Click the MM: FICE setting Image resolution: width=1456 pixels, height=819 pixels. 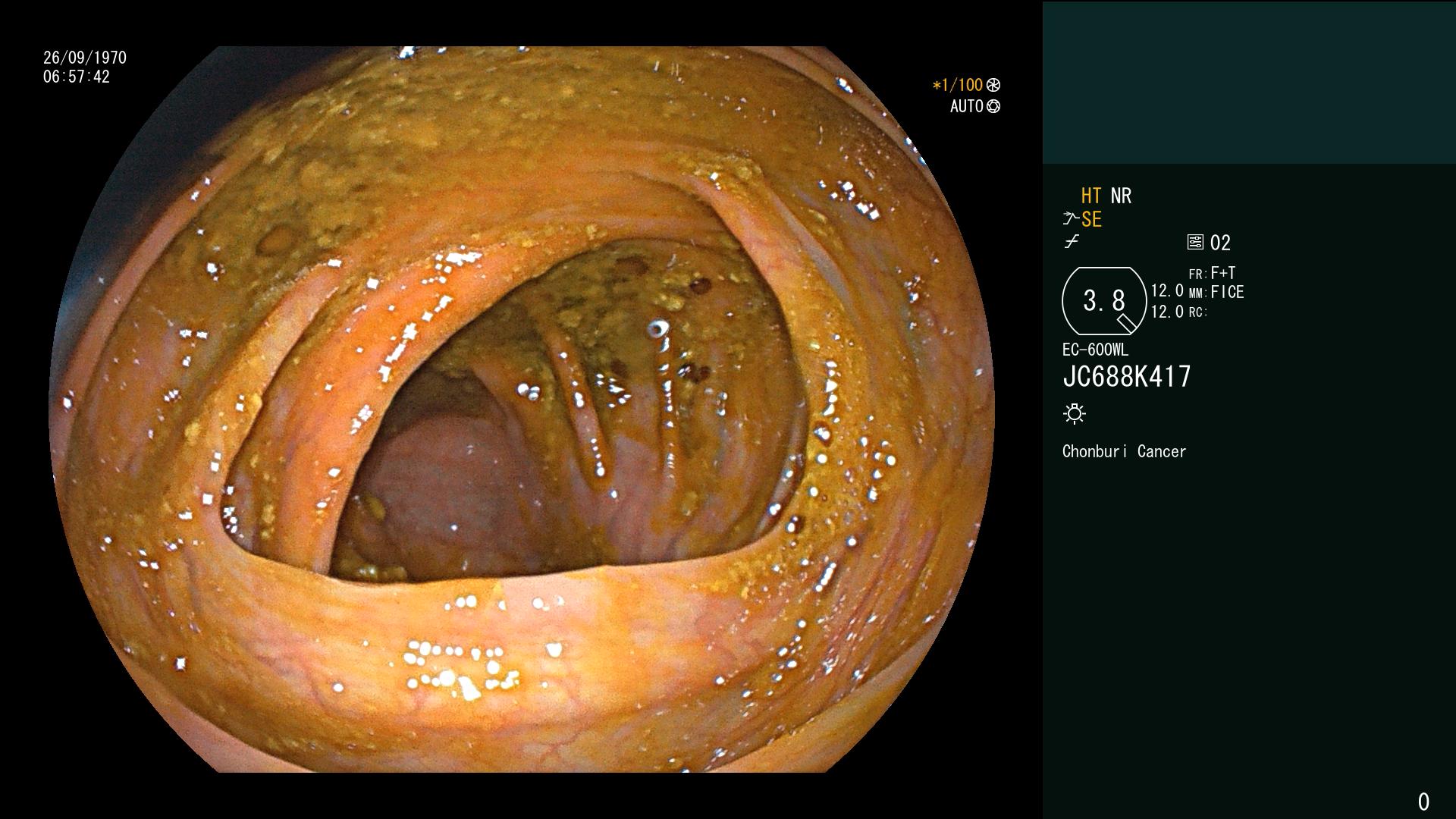click(x=1216, y=292)
